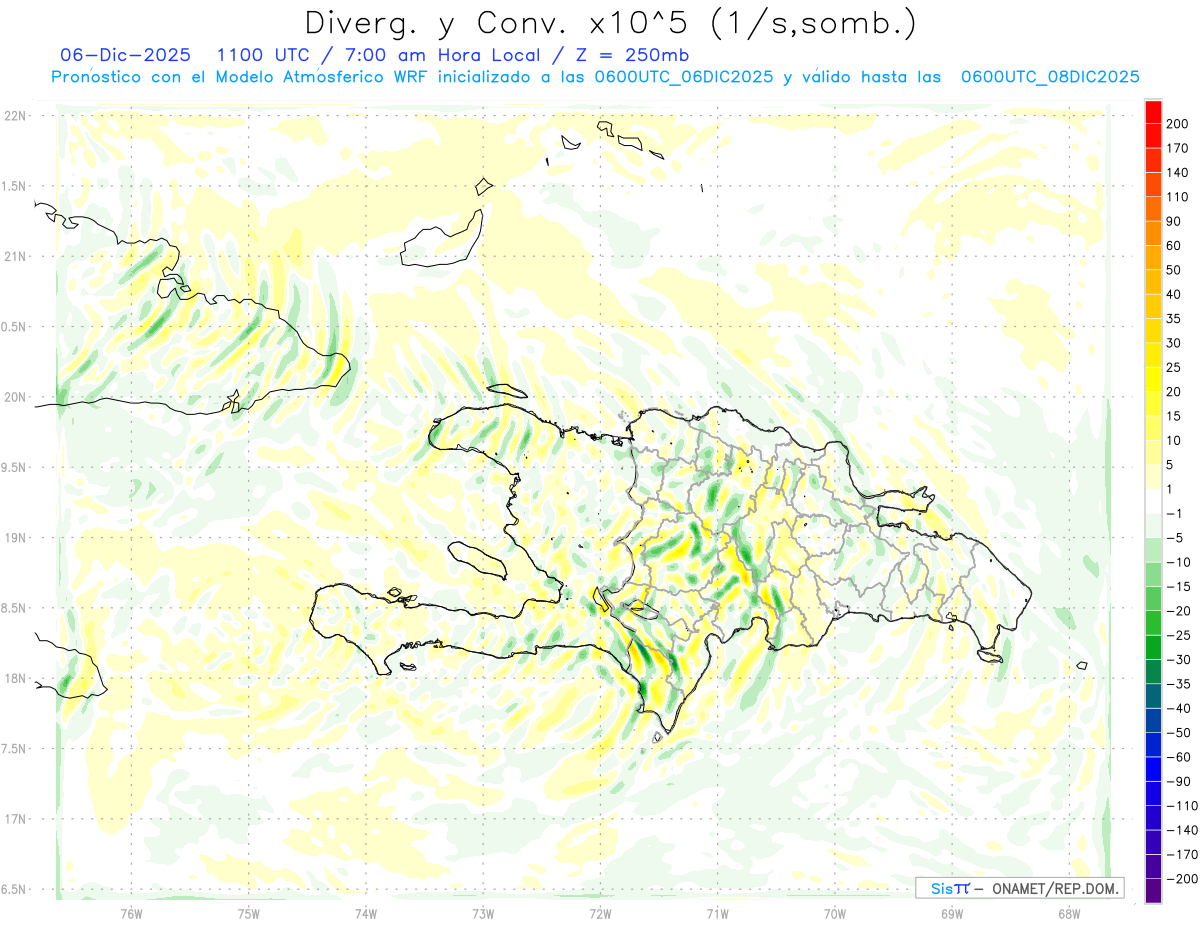Click the '60' colorbar value

tap(1174, 246)
